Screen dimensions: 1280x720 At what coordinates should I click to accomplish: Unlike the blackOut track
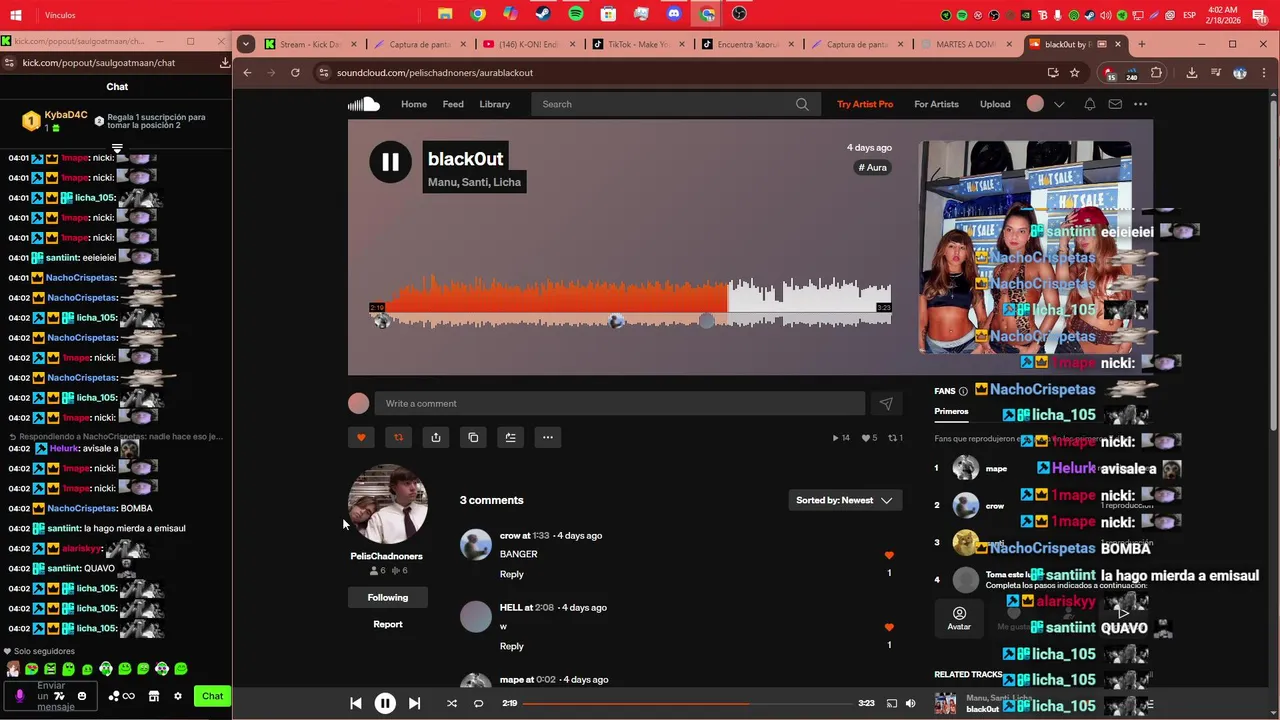361,437
